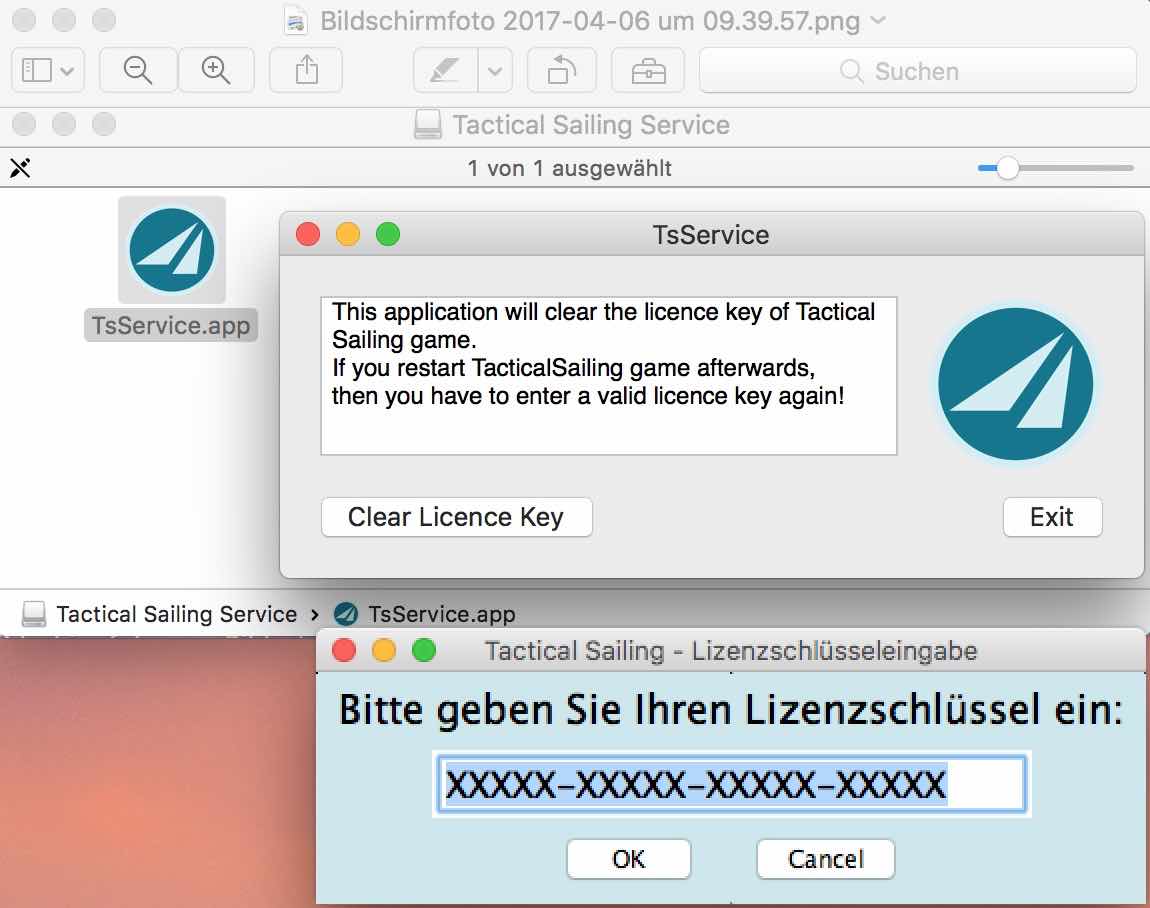Click the '1 von 1 ausgewählt' status text
1150x908 pixels.
click(x=570, y=168)
